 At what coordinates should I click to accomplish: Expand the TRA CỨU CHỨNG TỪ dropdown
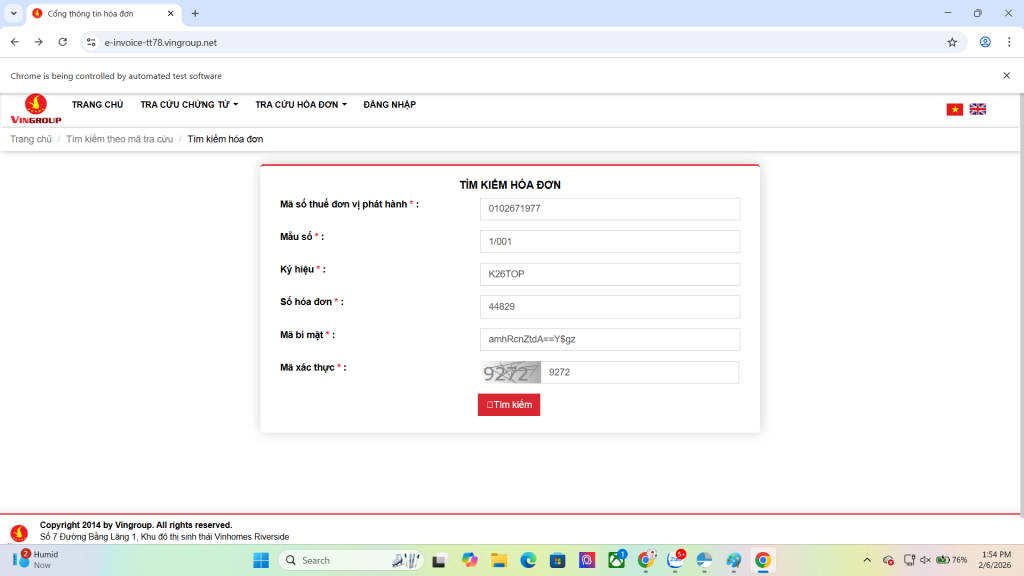click(x=189, y=104)
